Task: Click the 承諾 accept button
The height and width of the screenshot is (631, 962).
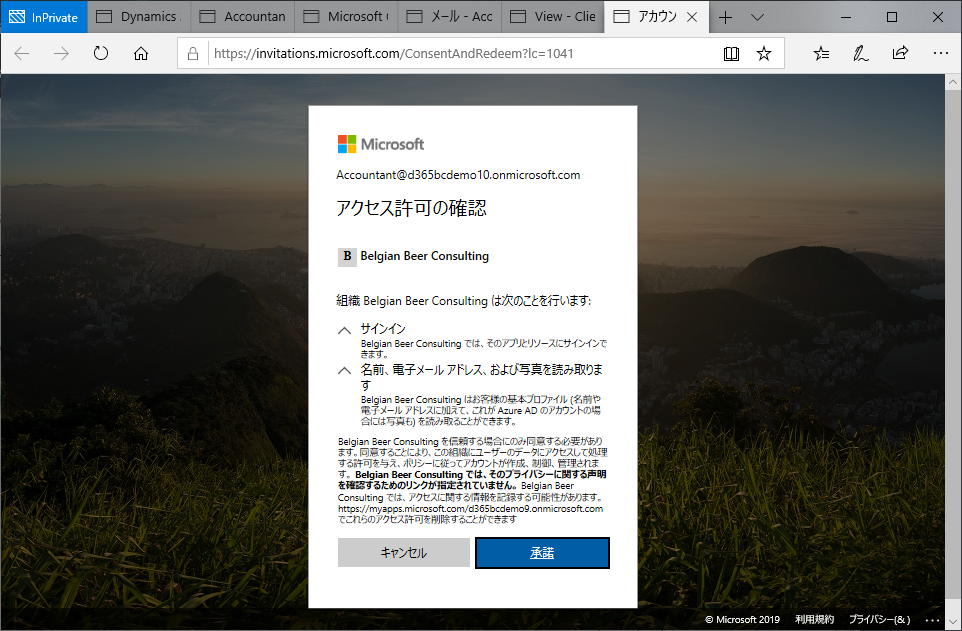Action: click(x=542, y=553)
